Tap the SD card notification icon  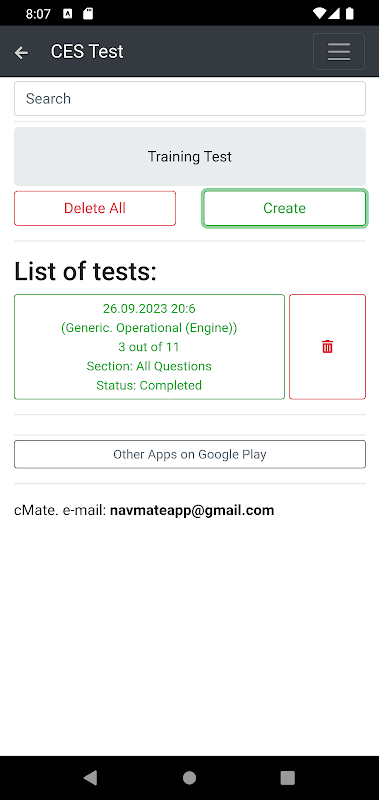pyautogui.click(x=88, y=14)
